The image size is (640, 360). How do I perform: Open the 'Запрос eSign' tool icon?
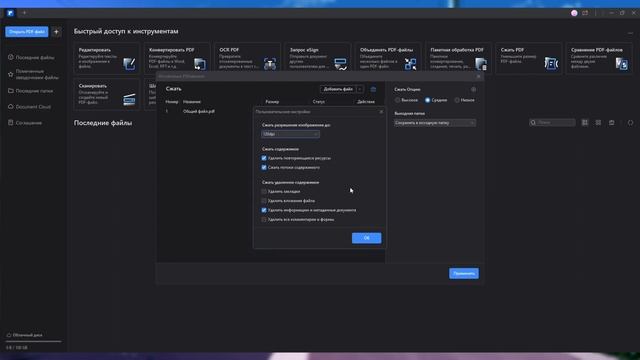(x=340, y=64)
